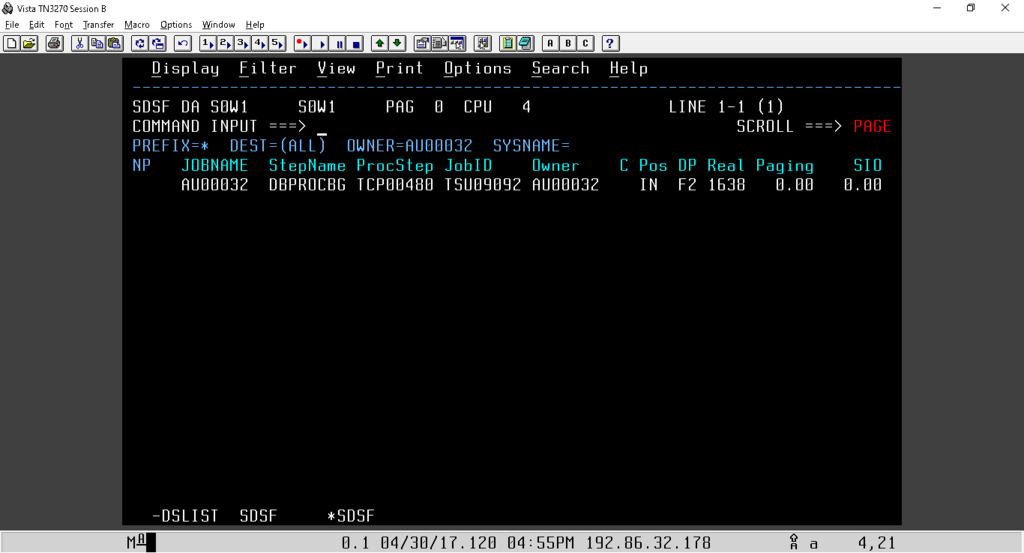Click the yellow clipboard toolbar icon
Image resolution: width=1024 pixels, height=553 pixels.
pyautogui.click(x=507, y=44)
